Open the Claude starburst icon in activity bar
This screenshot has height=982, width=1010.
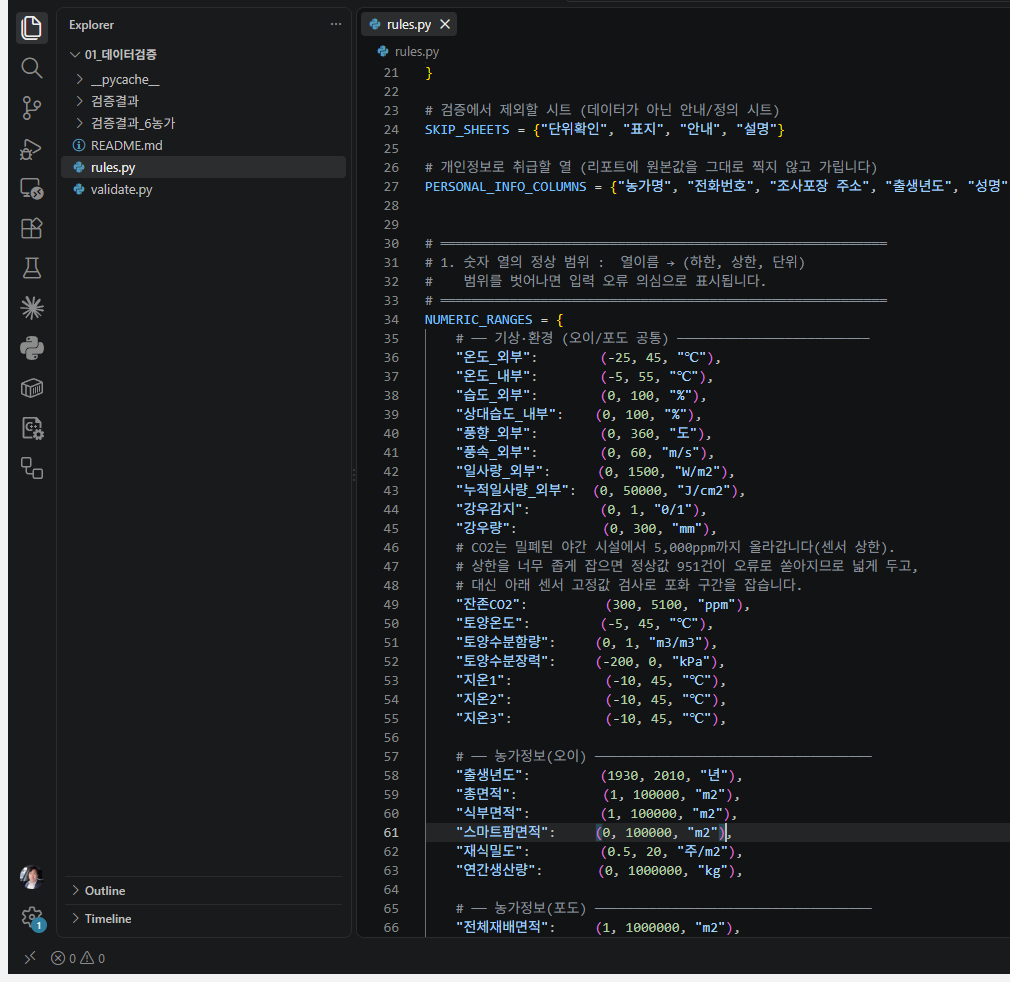(x=32, y=308)
